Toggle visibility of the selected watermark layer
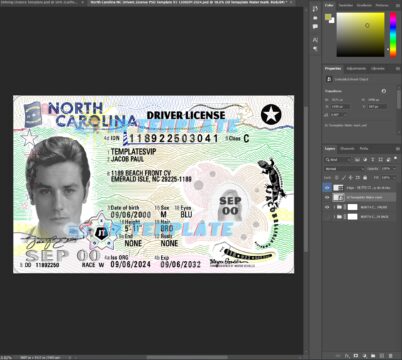This screenshot has width=402, height=360. [327, 197]
